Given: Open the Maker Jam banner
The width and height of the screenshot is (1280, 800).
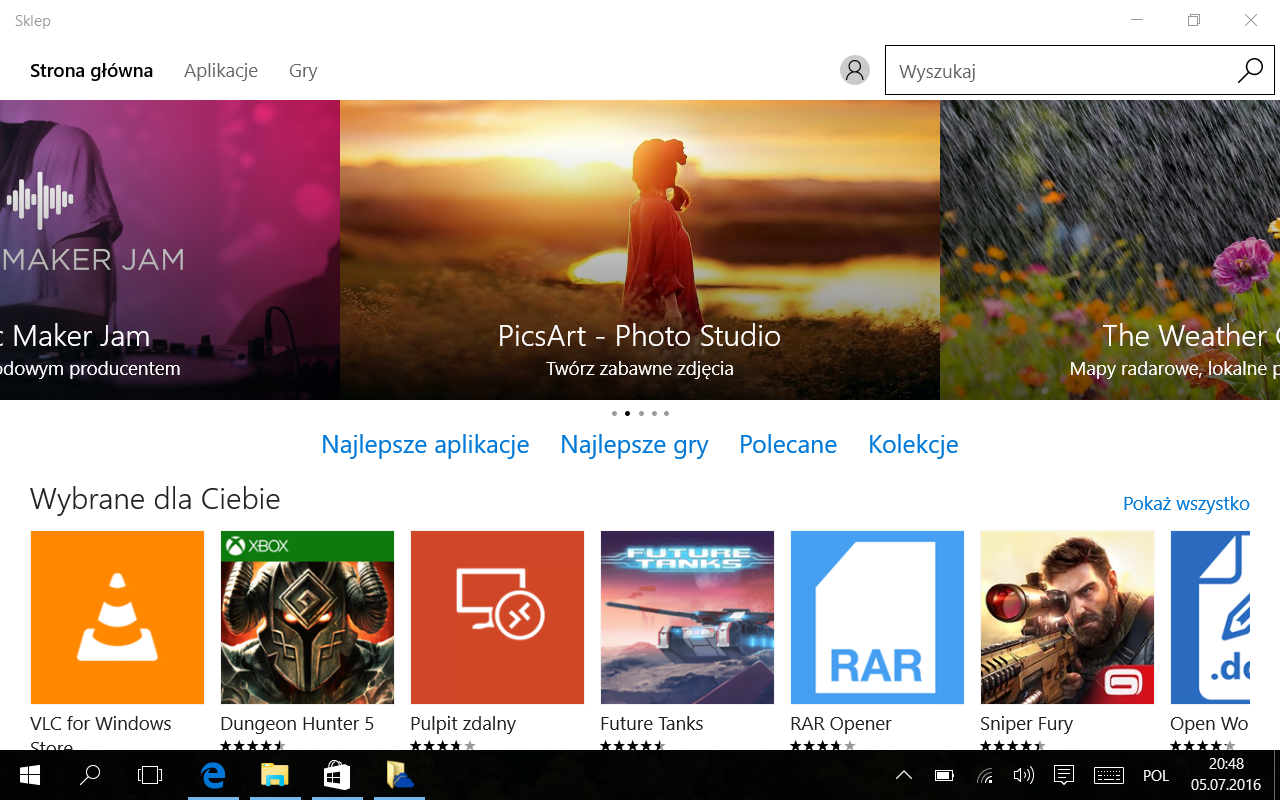Looking at the screenshot, I should coord(170,250).
